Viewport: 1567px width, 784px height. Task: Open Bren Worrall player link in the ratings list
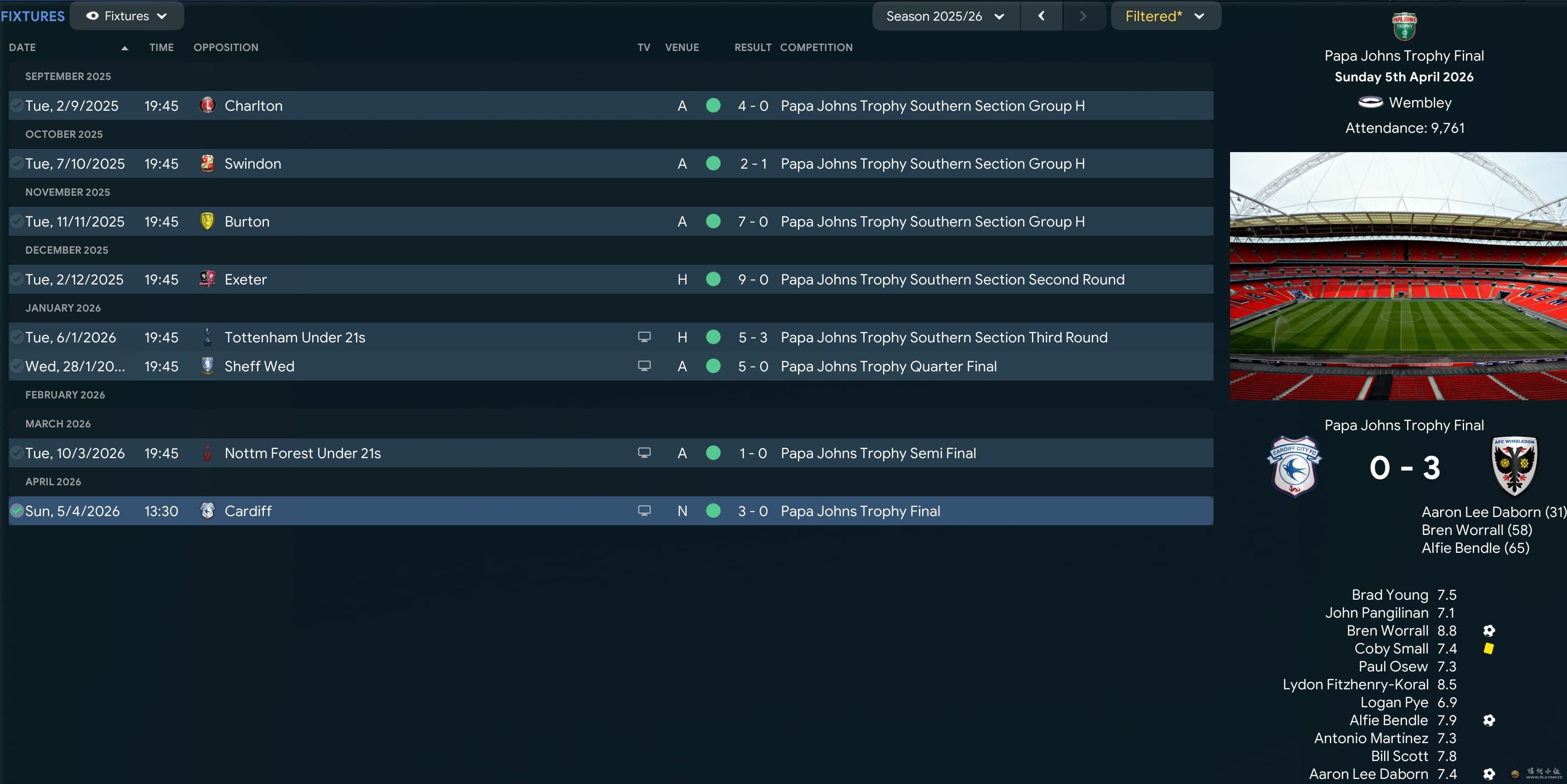[x=1387, y=630]
